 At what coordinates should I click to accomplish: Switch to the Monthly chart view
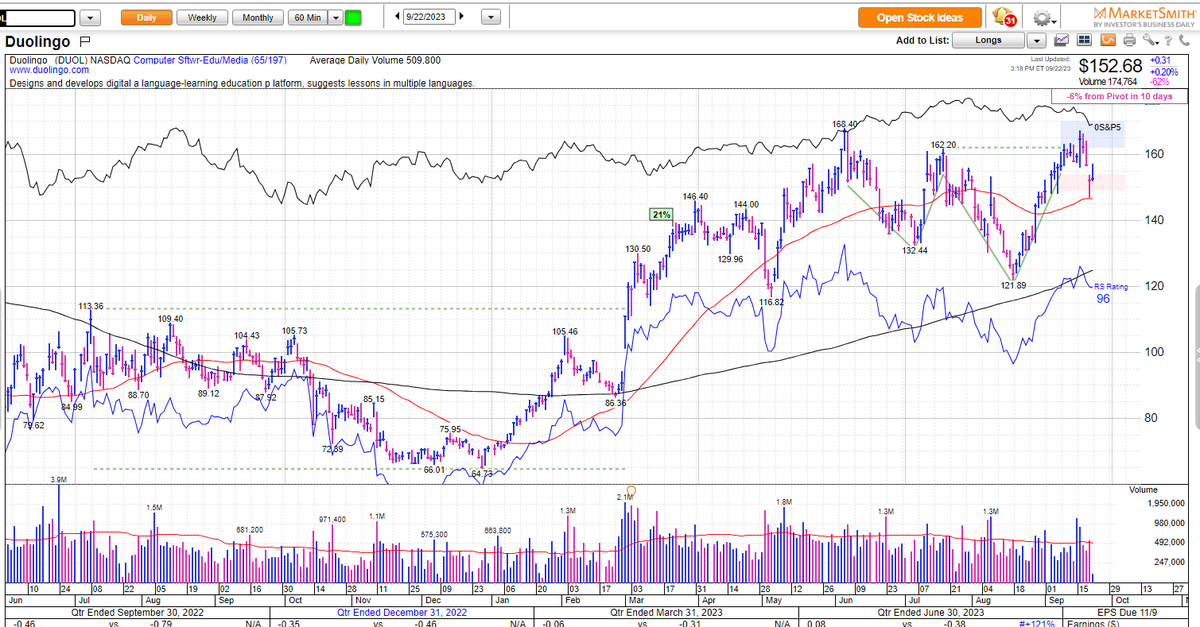[257, 16]
